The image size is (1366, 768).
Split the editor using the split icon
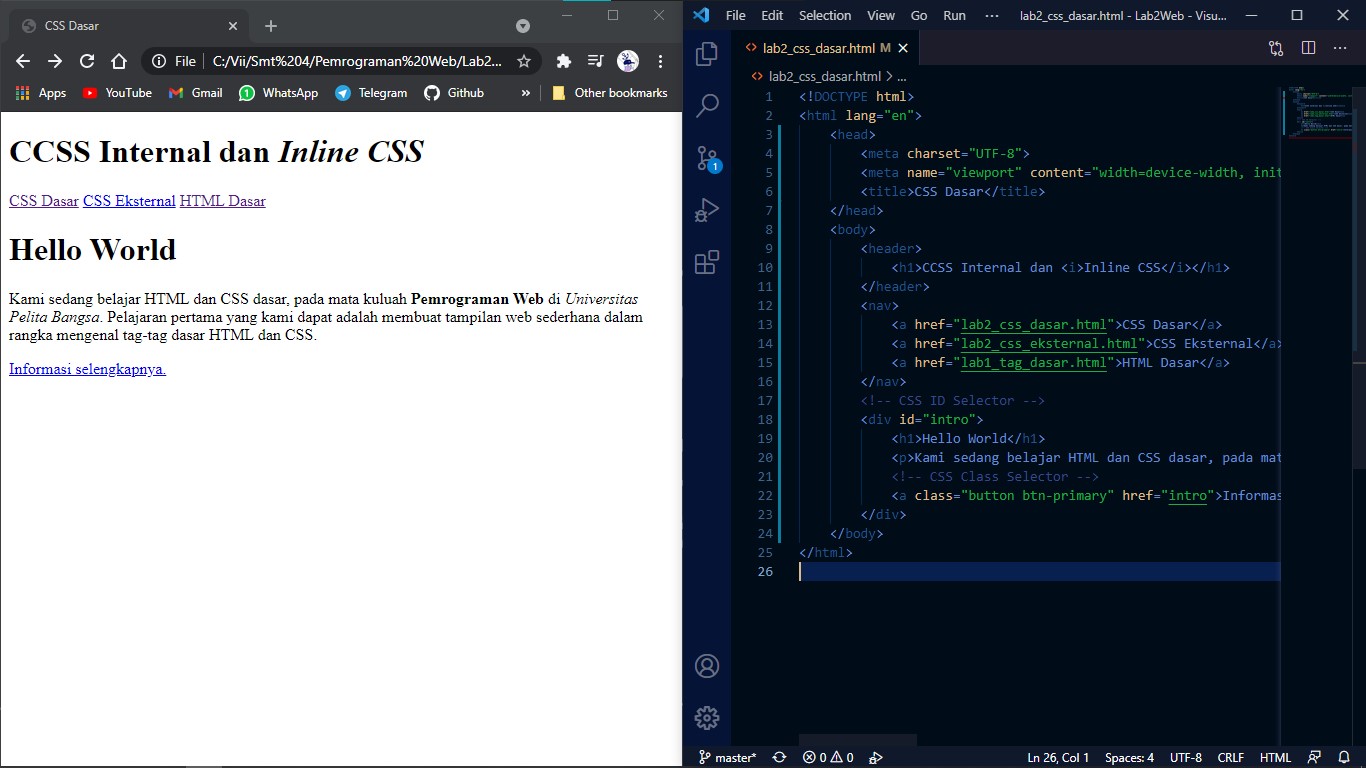tap(1310, 47)
